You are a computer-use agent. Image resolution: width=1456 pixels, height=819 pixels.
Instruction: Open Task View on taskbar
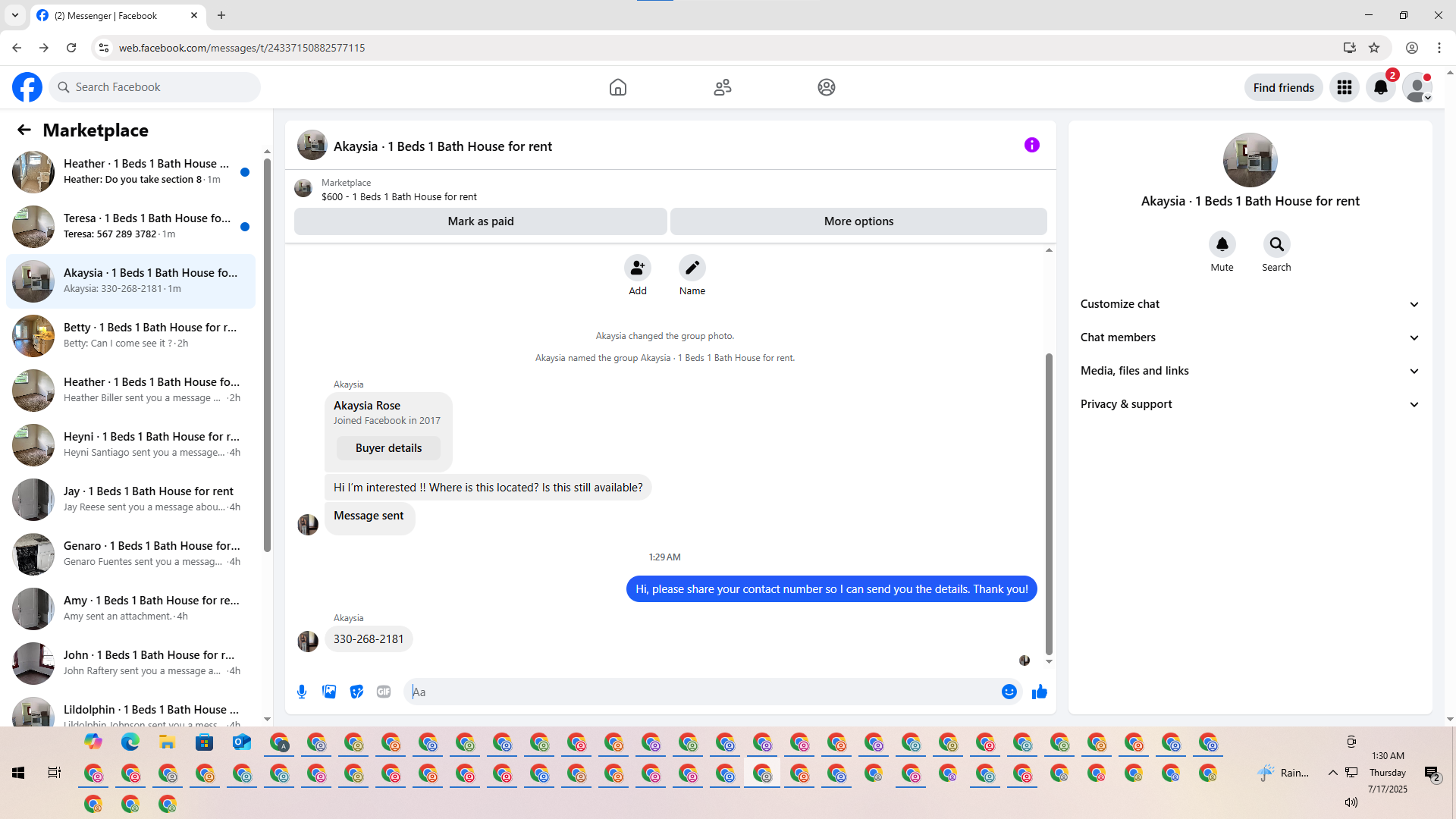pyautogui.click(x=55, y=773)
